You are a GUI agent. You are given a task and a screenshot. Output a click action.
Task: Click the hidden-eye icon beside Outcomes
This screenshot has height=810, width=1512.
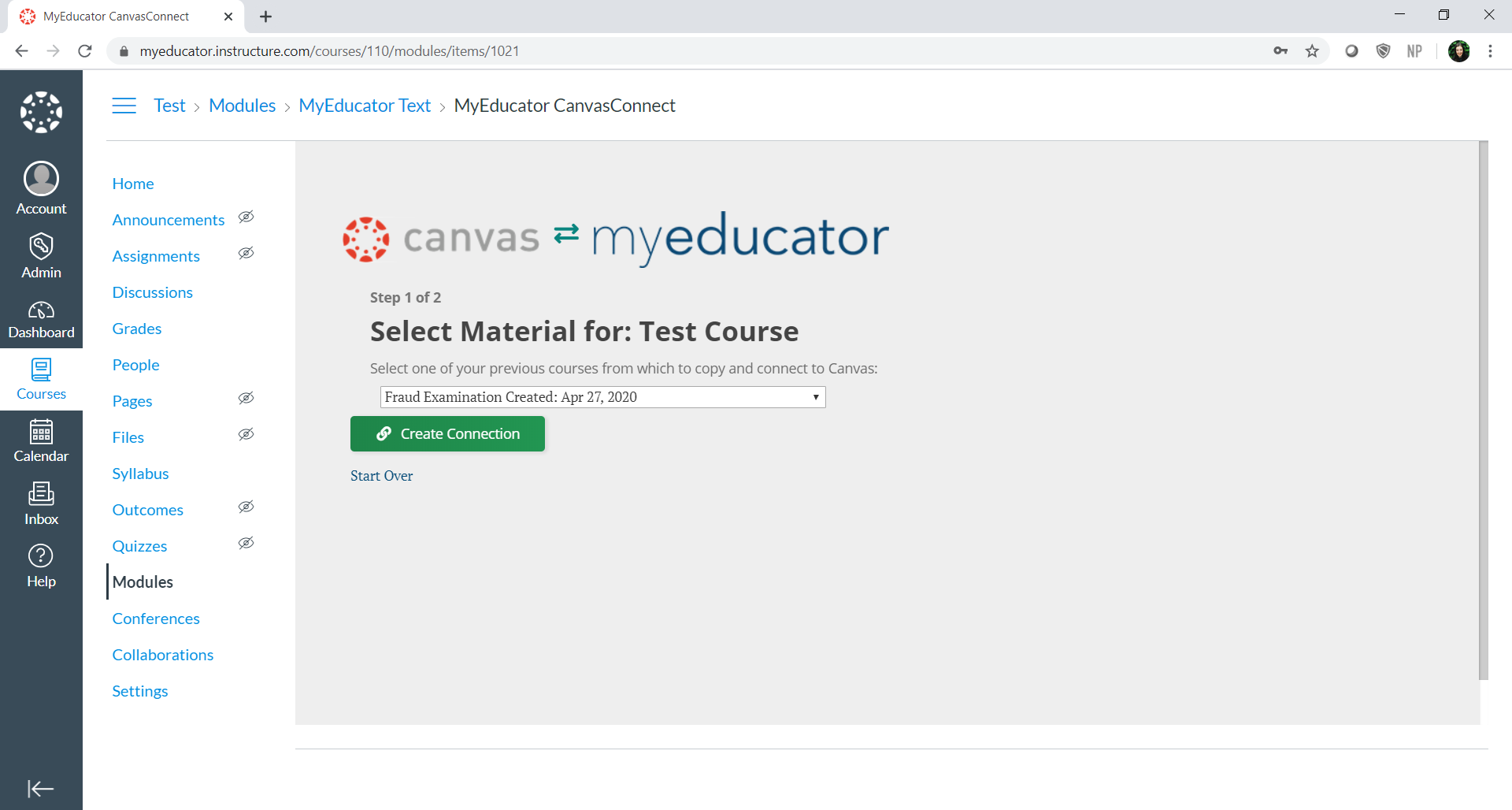coord(246,507)
